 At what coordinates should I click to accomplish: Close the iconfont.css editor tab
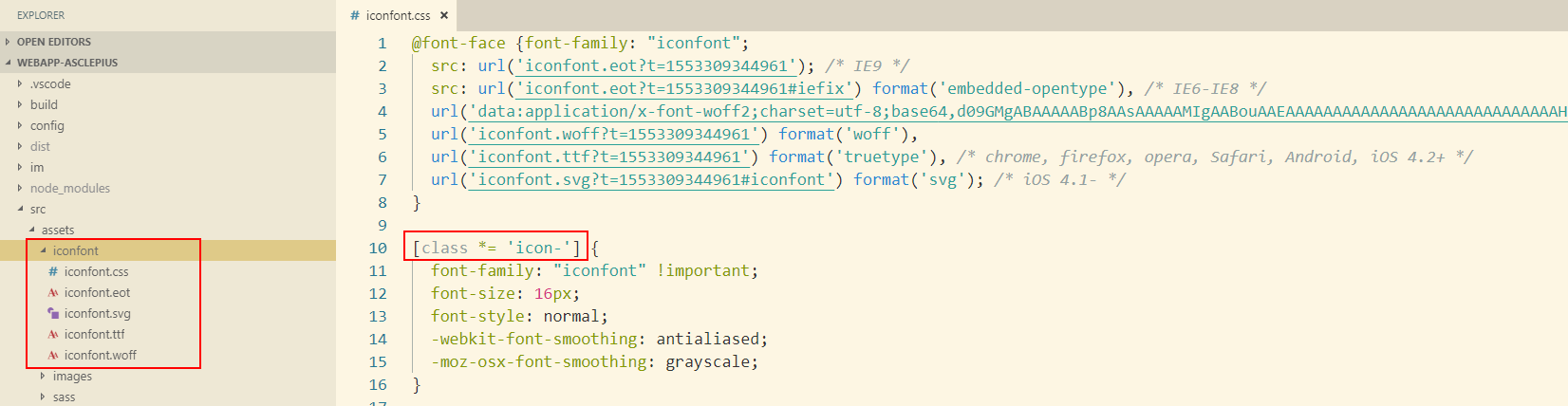[x=443, y=16]
